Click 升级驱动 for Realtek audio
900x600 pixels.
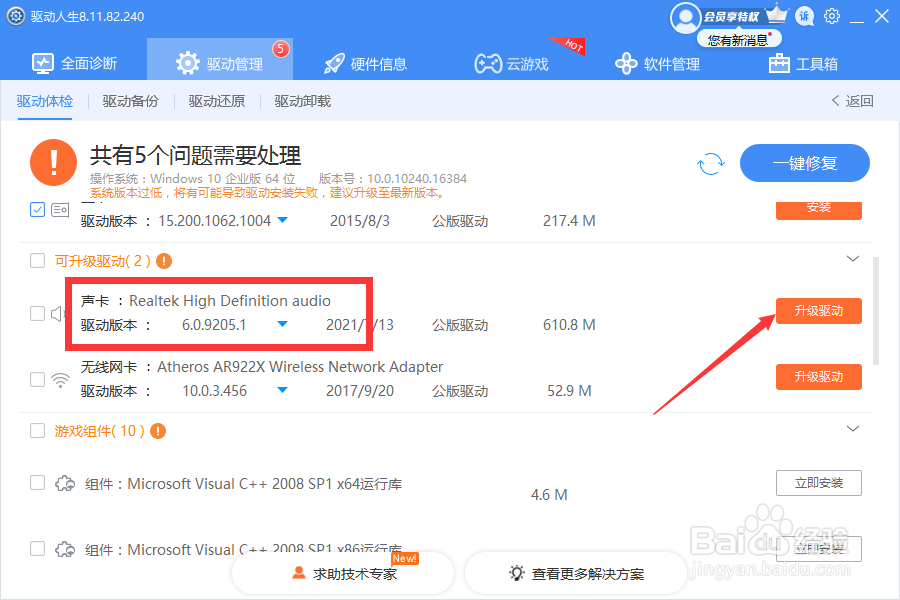pyautogui.click(x=818, y=311)
